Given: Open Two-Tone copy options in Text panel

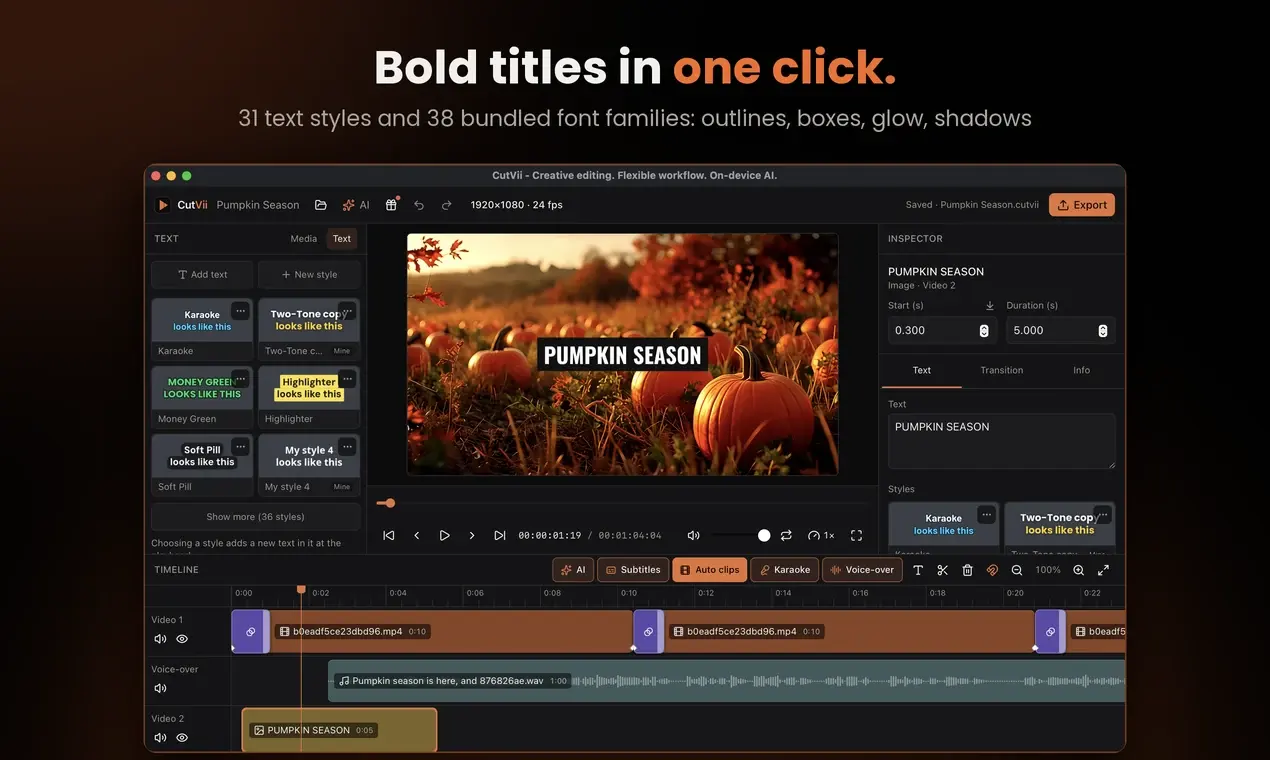Looking at the screenshot, I should pyautogui.click(x=347, y=311).
